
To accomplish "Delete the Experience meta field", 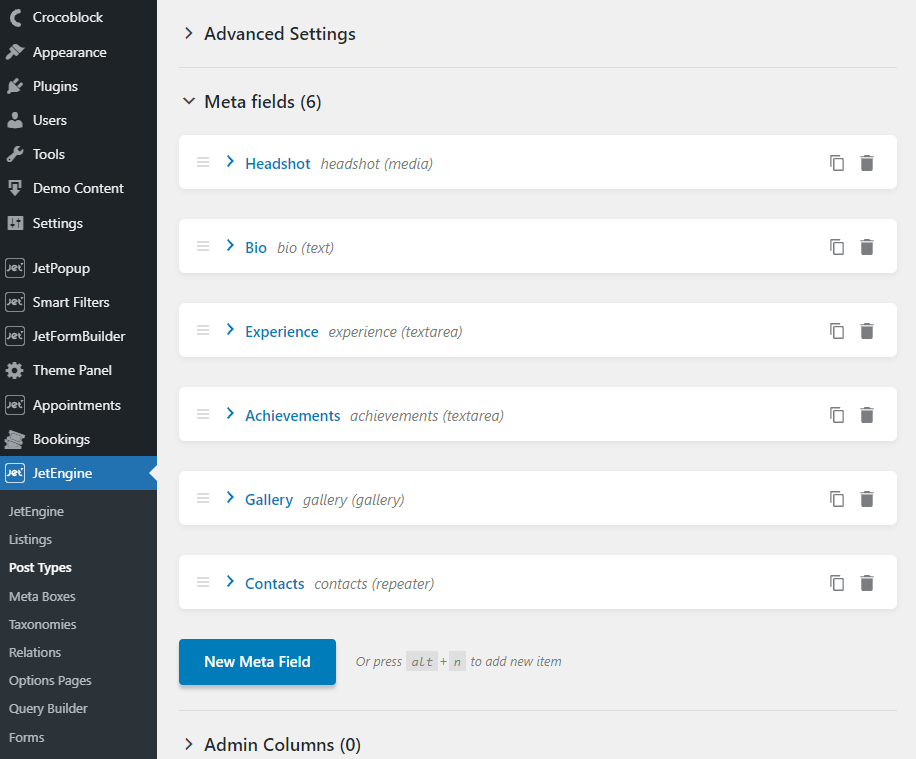I will (x=867, y=331).
